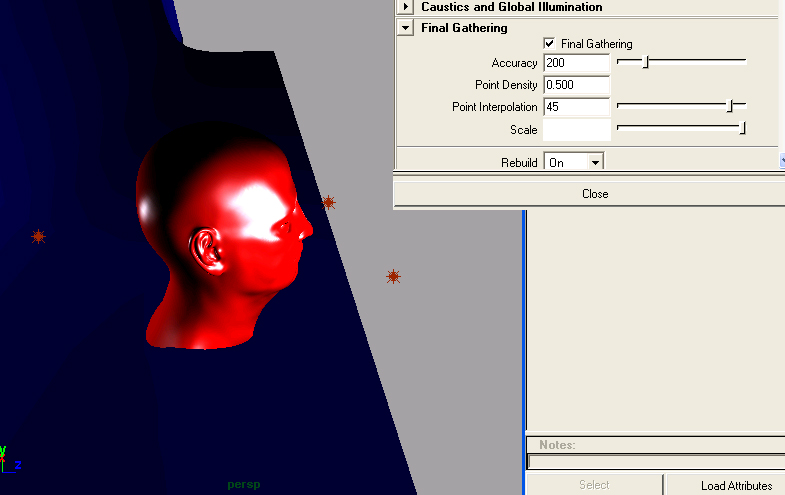Click the Point Interpolation value field
Image resolution: width=785 pixels, height=495 pixels.
pos(576,107)
